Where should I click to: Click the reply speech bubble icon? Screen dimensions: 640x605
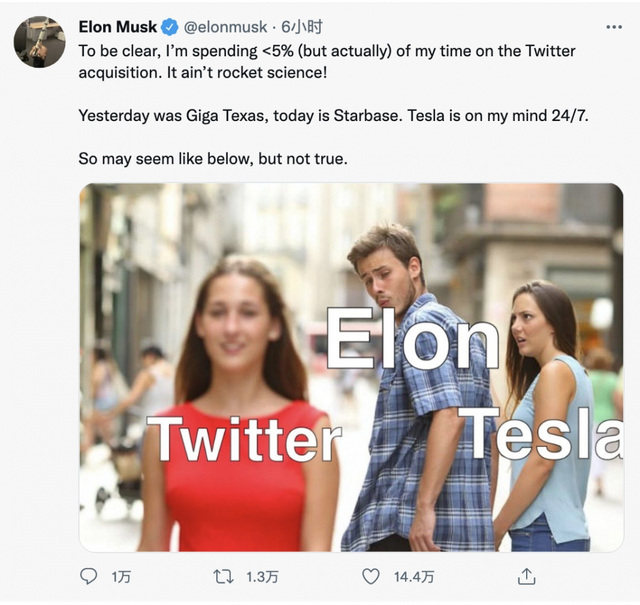pos(90,576)
